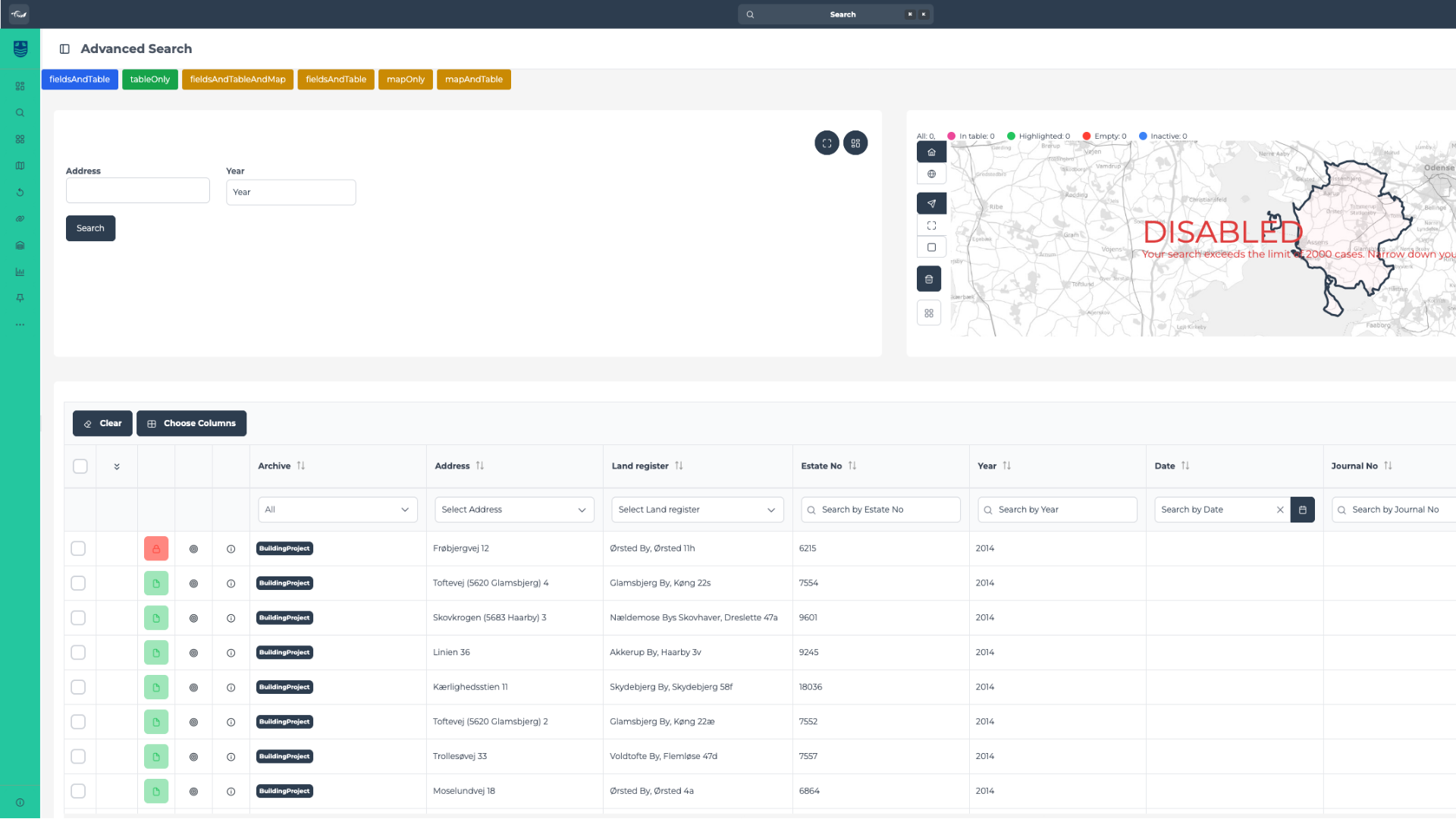Expand the Select Land register dropdown
Screen dimensions: 1456x819
point(697,510)
